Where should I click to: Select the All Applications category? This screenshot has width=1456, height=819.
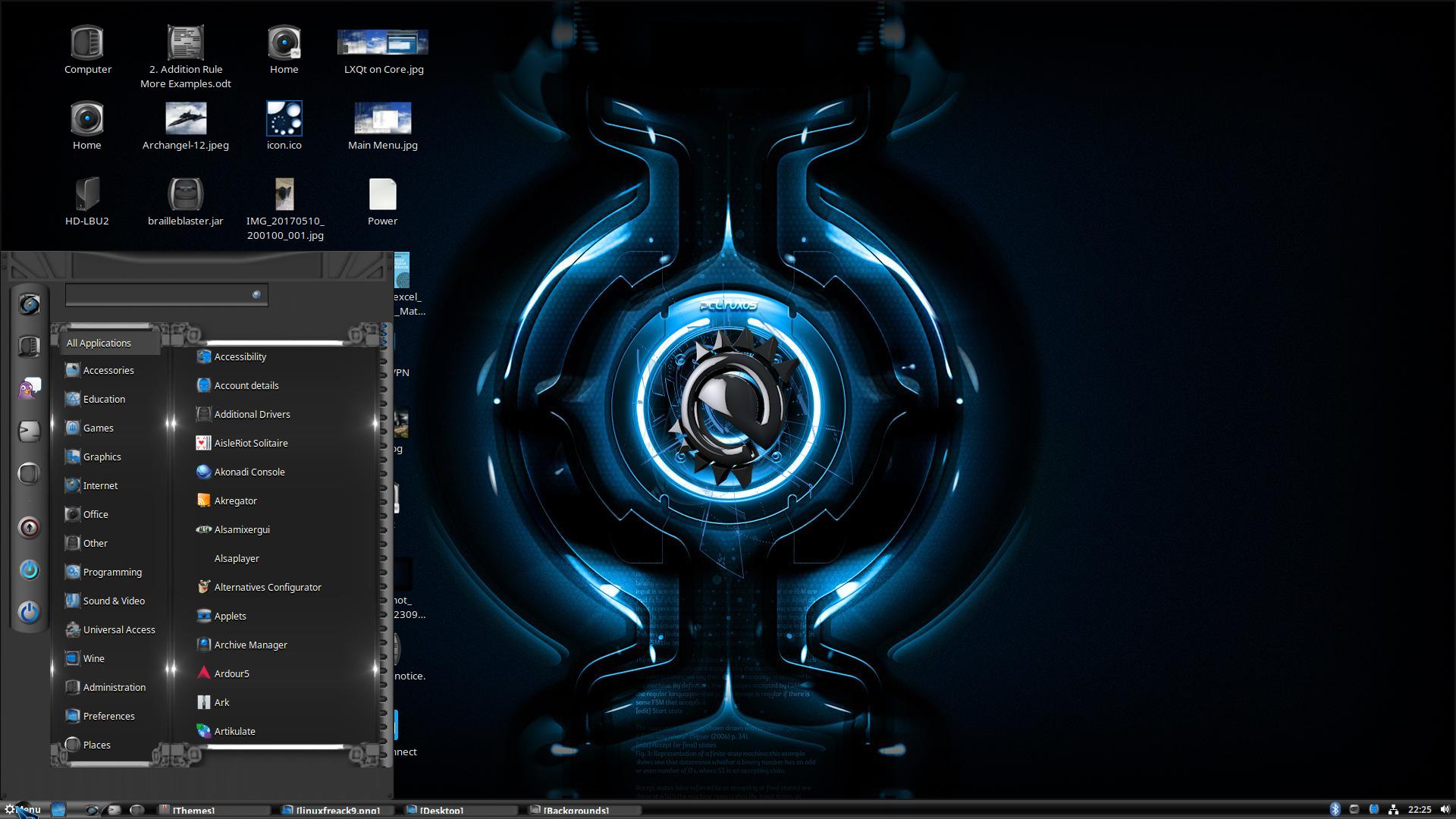pyautogui.click(x=99, y=343)
